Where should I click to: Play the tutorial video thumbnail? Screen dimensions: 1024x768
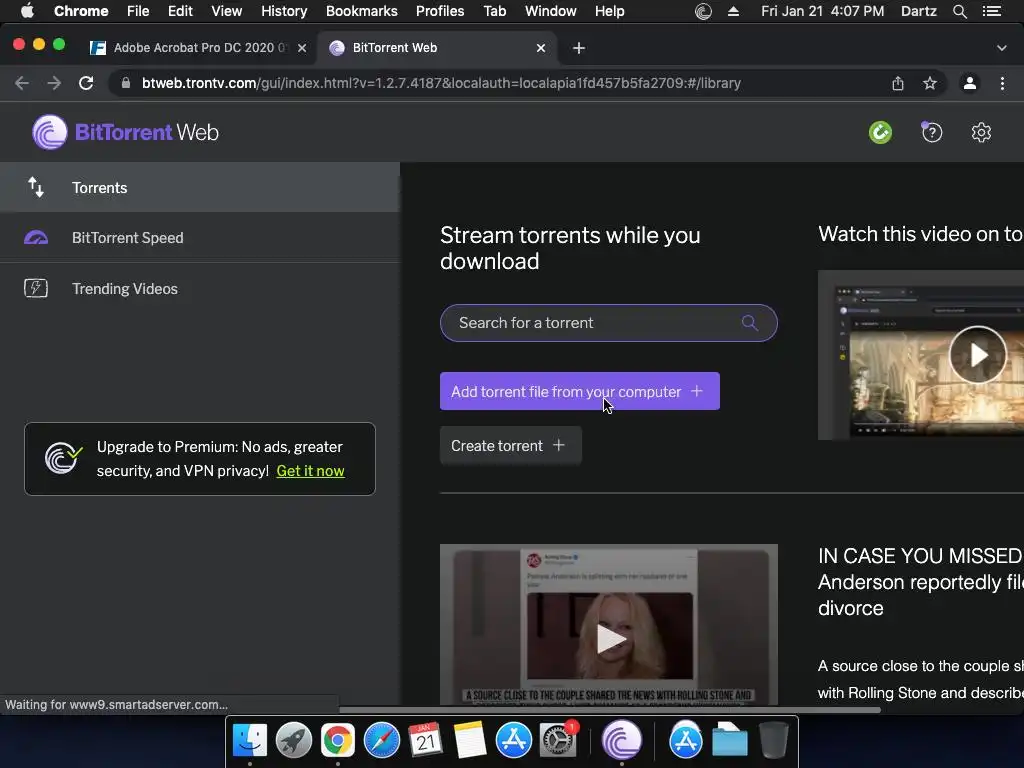978,355
